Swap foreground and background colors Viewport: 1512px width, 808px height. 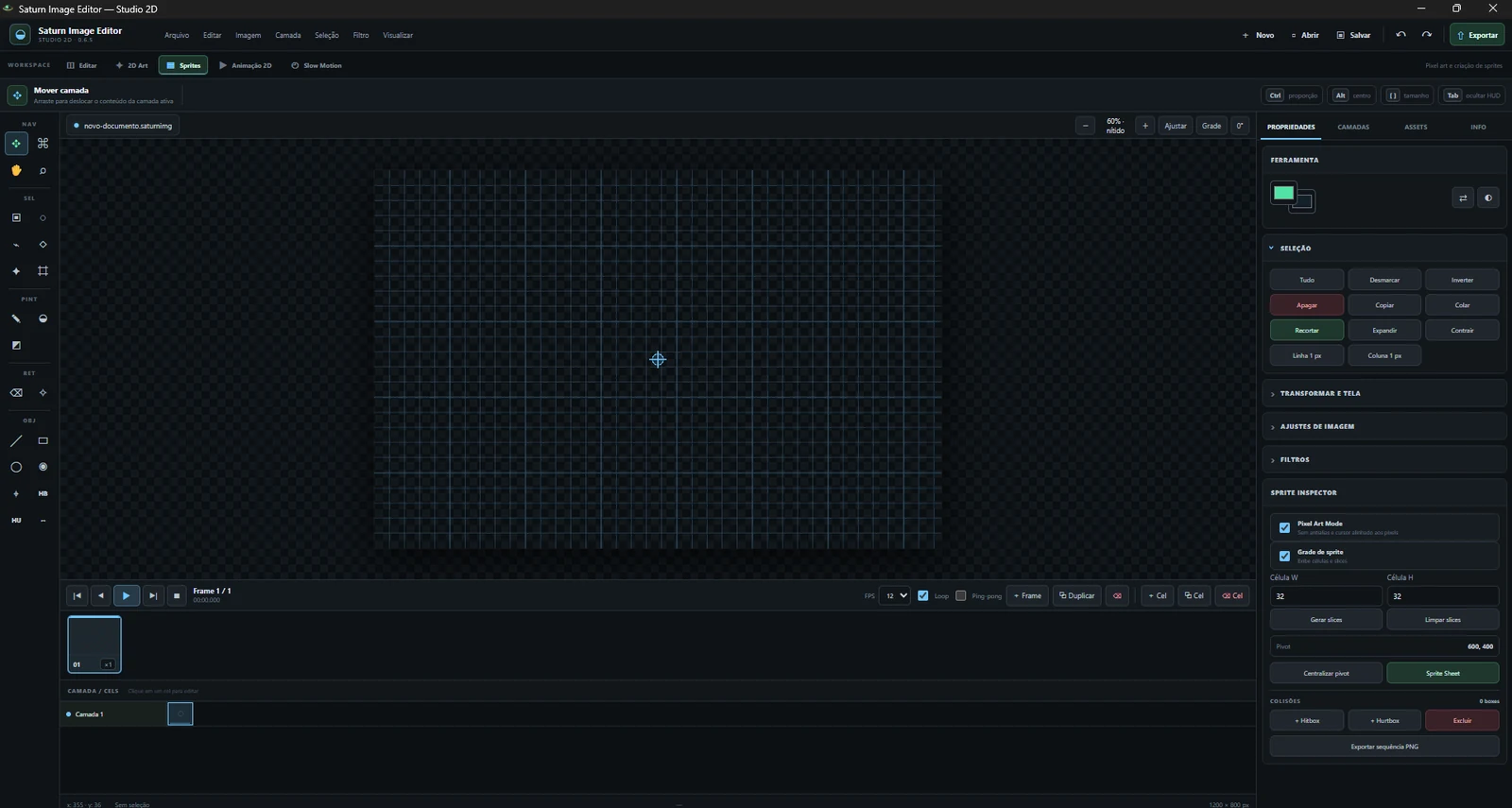(1463, 198)
